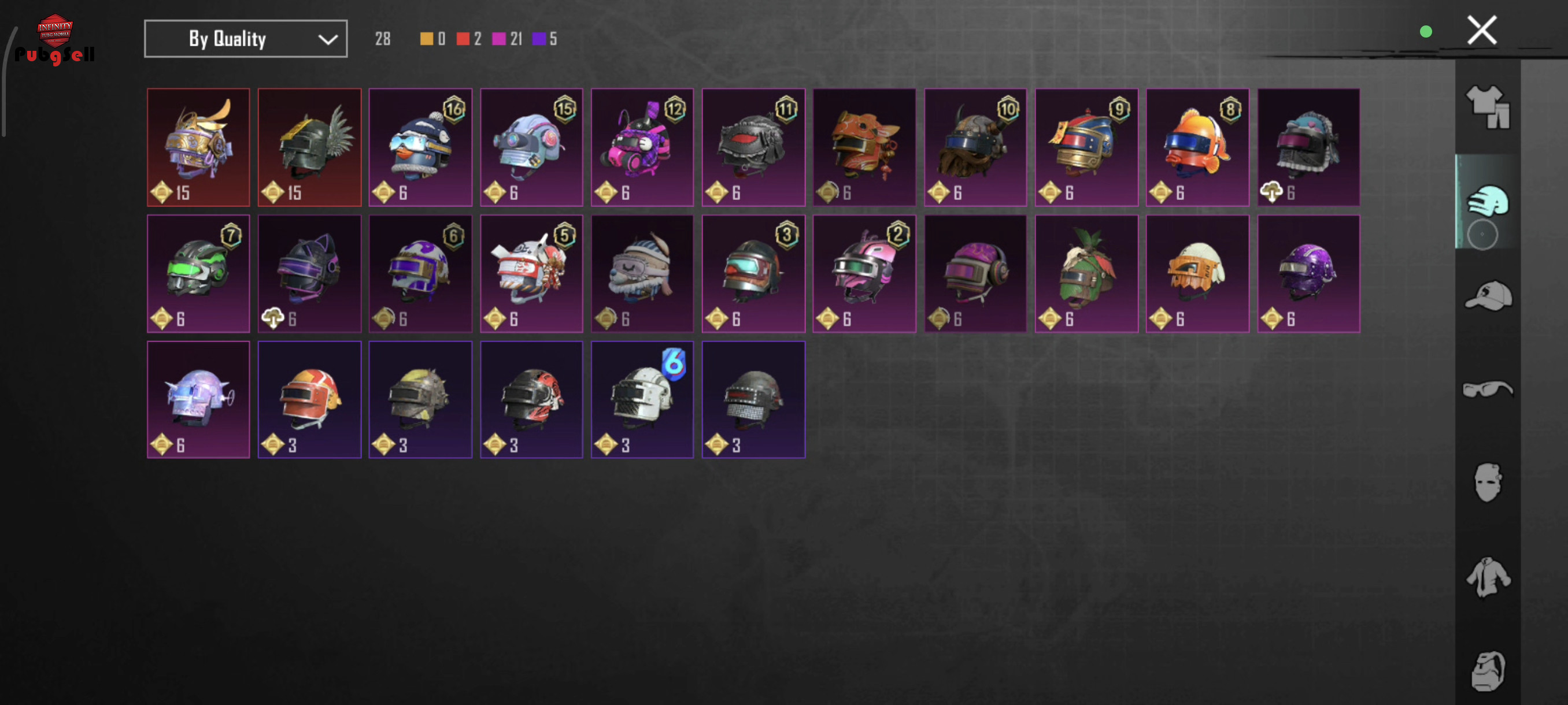Select the golden samurai helmet thumbnail

(x=198, y=147)
